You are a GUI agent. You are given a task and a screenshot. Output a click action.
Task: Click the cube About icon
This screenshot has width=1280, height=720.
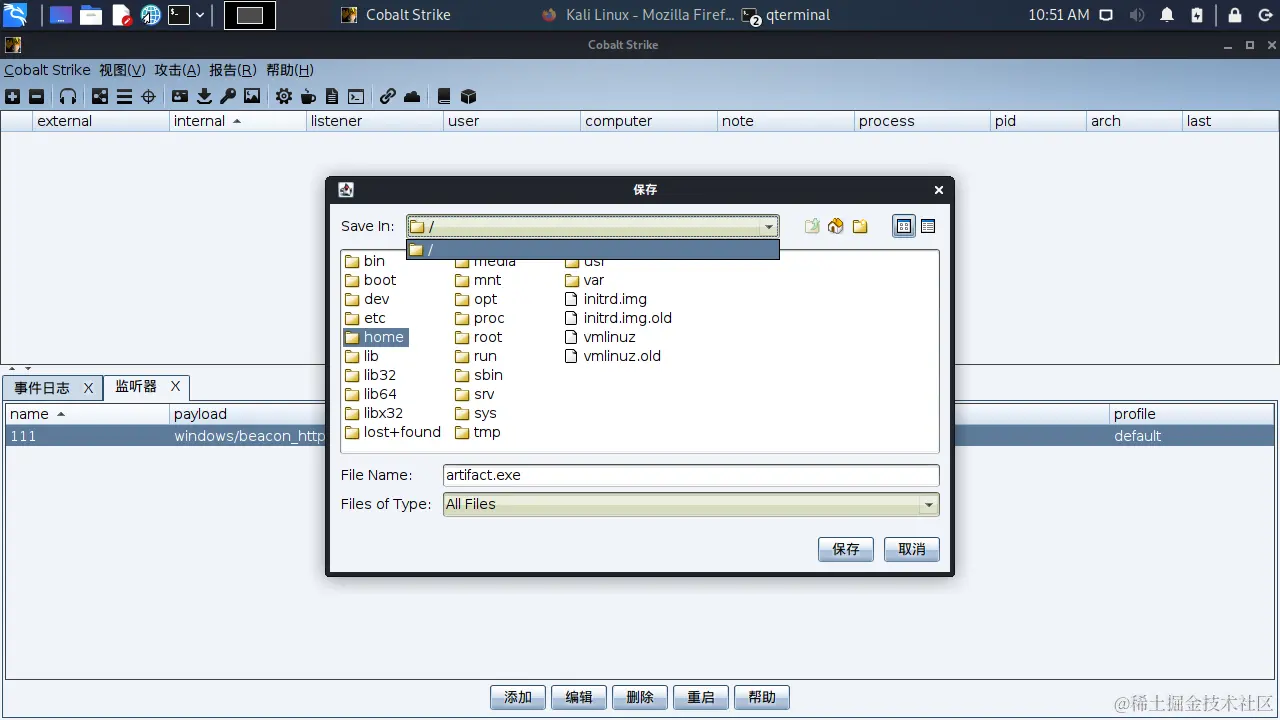coord(468,97)
